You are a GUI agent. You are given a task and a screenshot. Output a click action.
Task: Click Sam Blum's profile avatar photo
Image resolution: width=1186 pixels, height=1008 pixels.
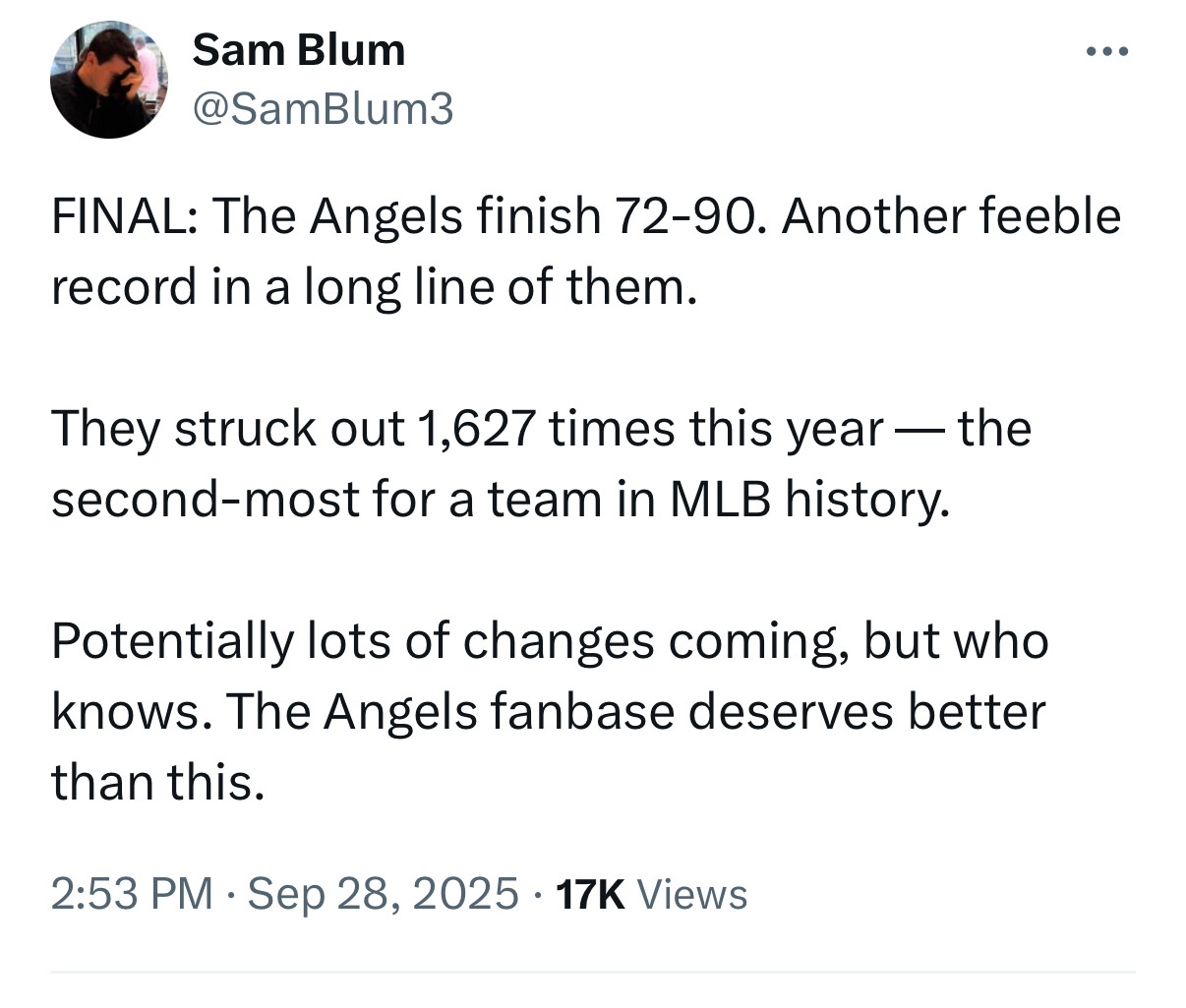tap(109, 80)
